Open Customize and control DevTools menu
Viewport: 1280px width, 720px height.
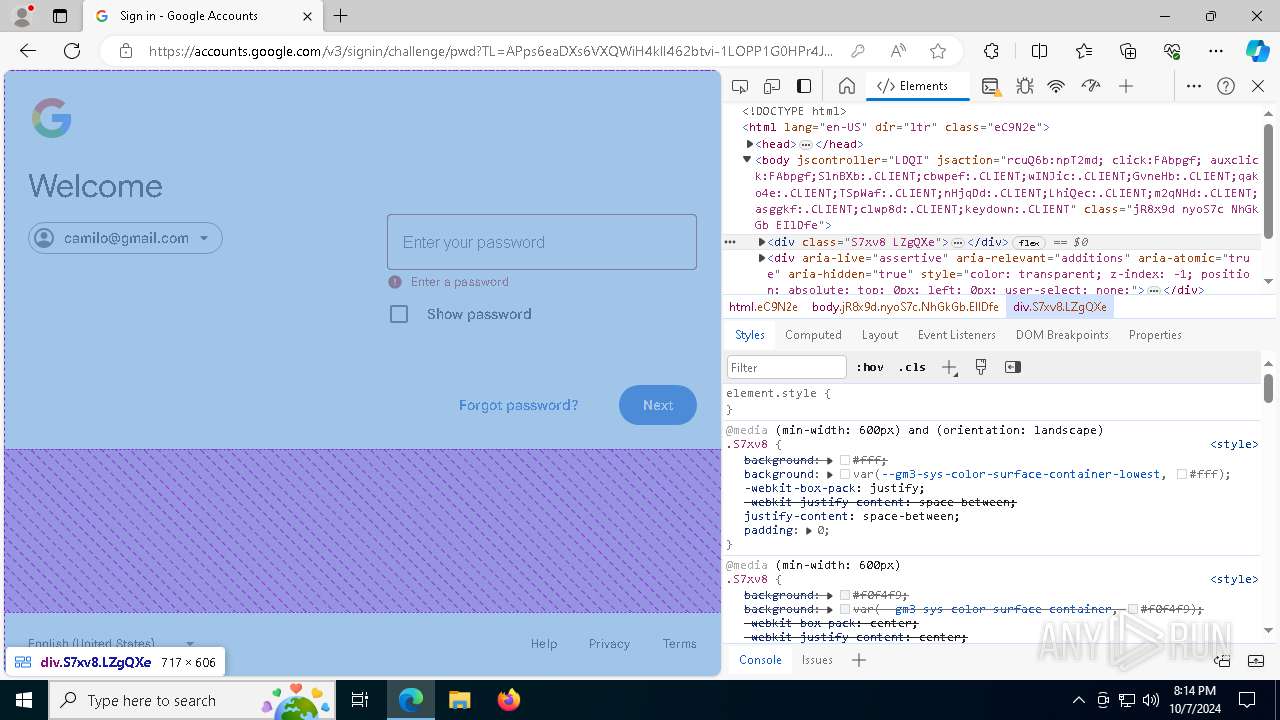(x=1194, y=87)
